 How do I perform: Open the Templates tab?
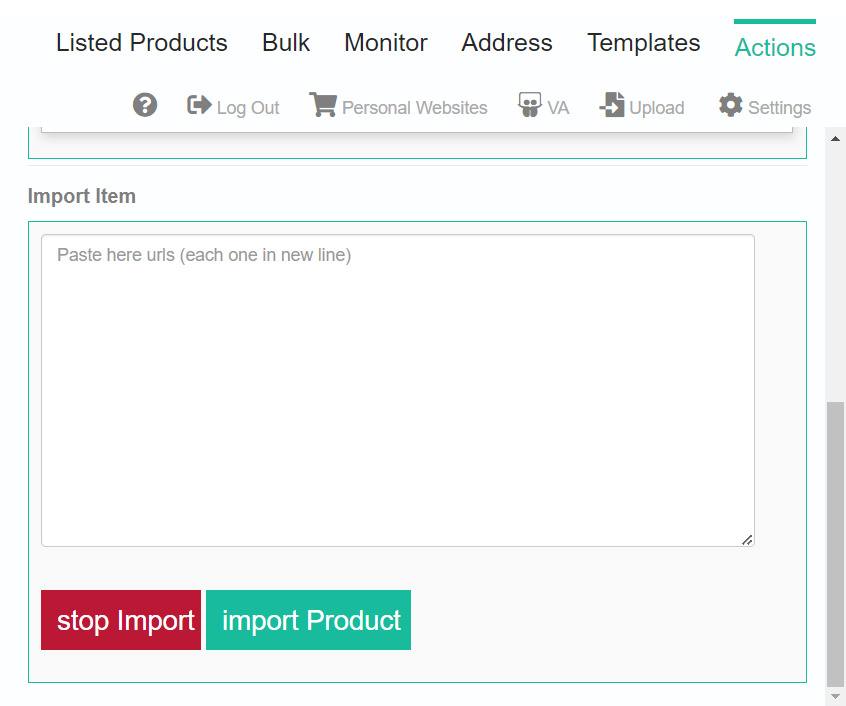point(644,43)
